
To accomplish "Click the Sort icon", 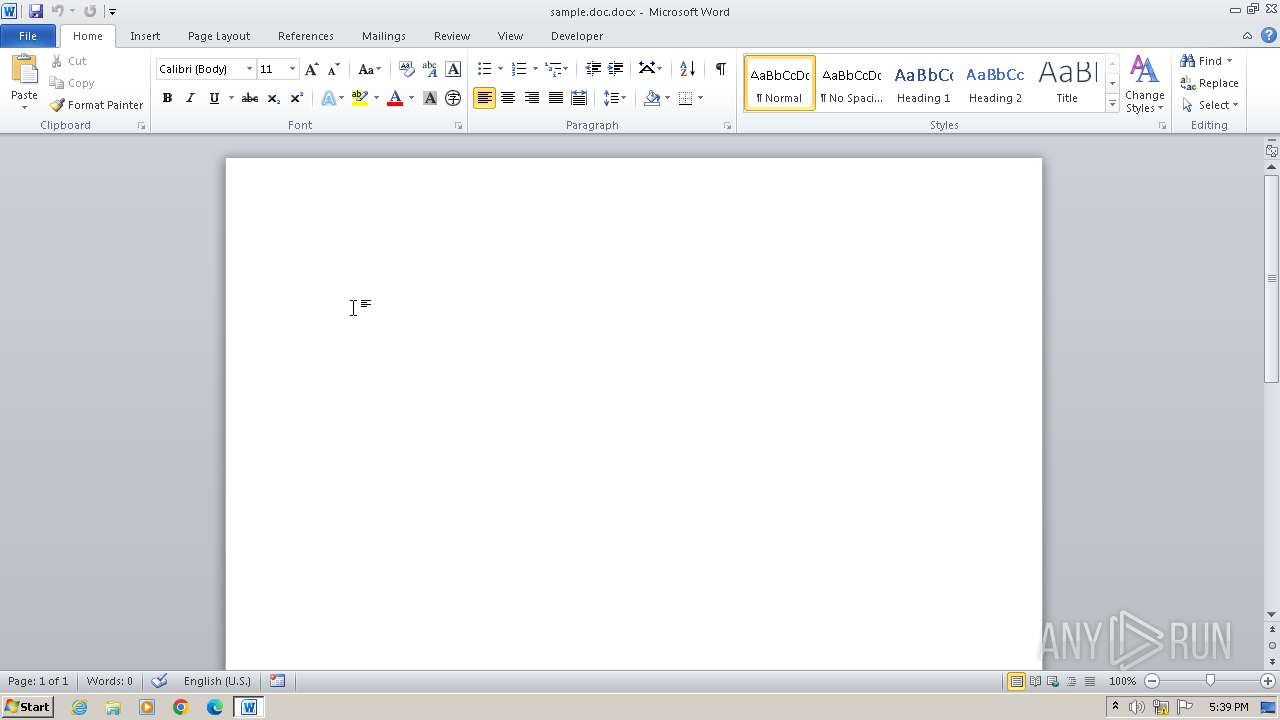I will [x=687, y=69].
